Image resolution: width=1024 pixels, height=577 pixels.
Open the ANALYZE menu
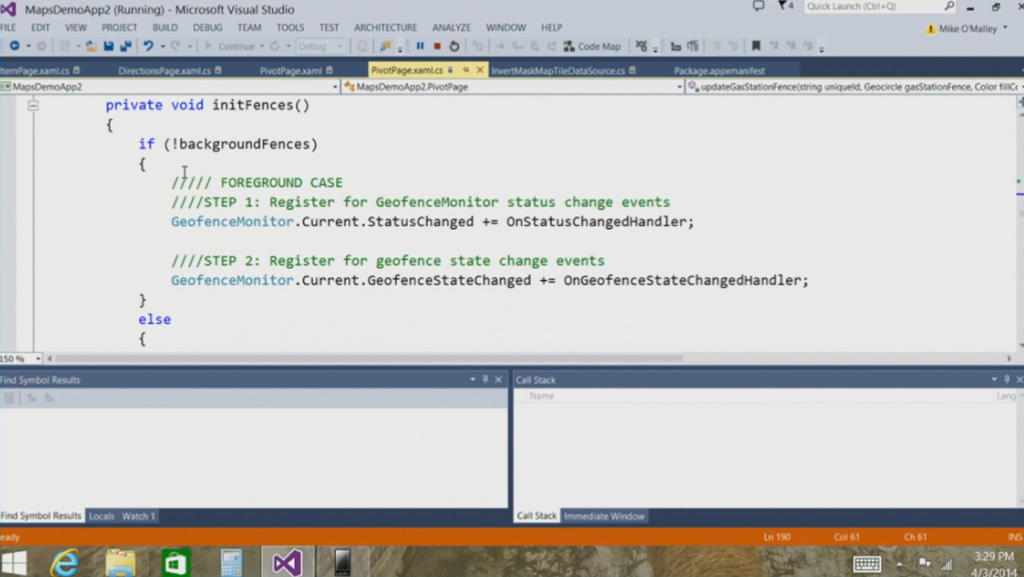(451, 27)
